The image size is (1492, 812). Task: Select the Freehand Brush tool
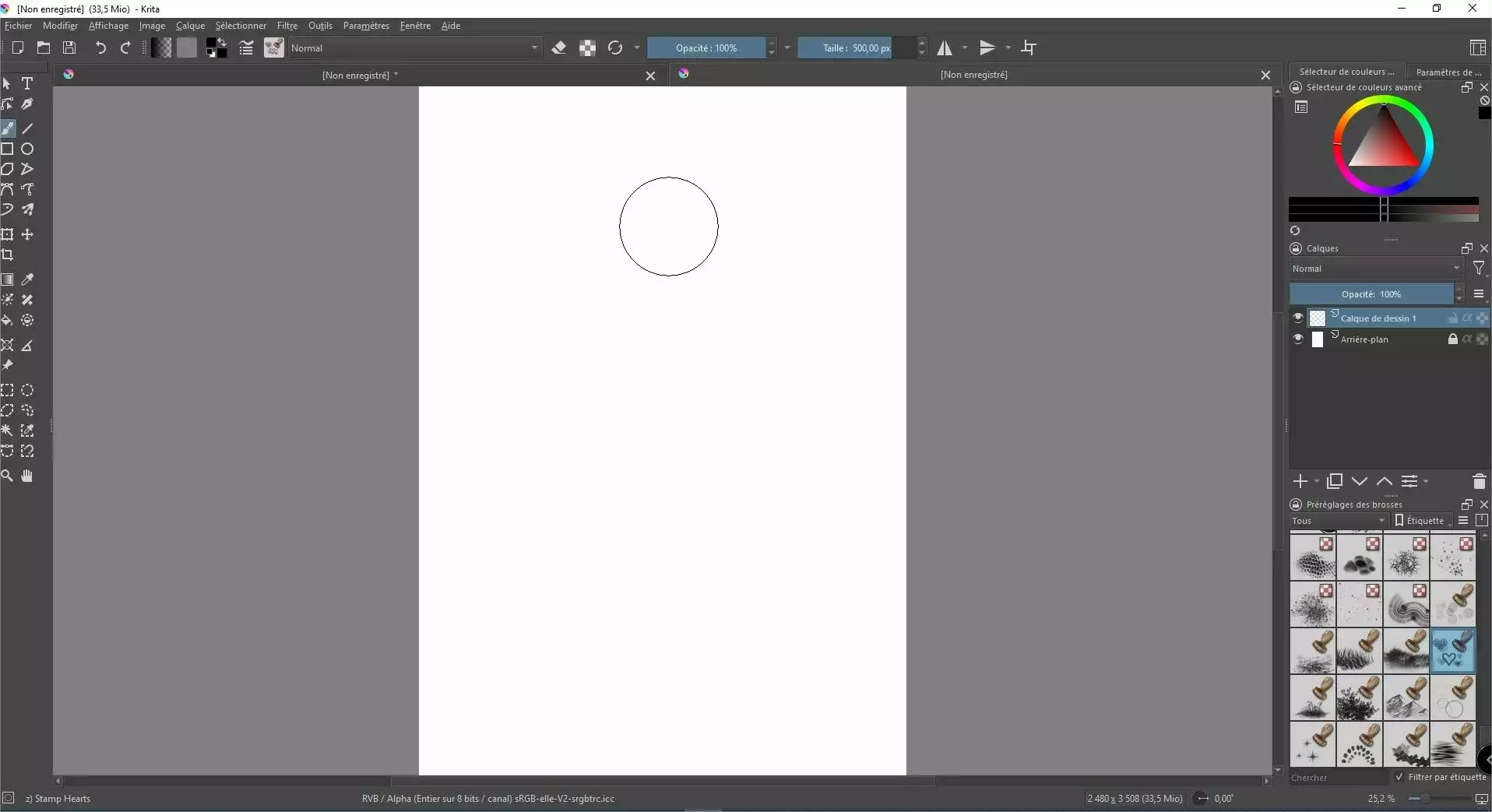click(8, 128)
